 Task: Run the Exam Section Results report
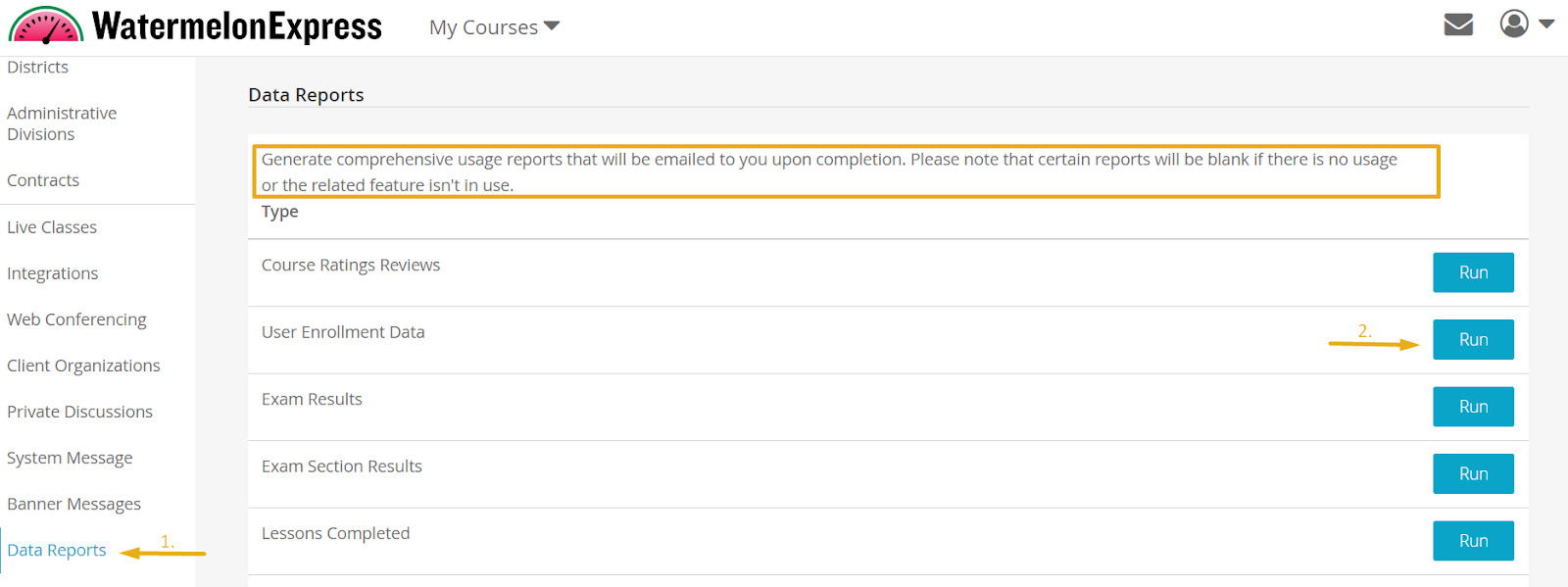tap(1473, 473)
